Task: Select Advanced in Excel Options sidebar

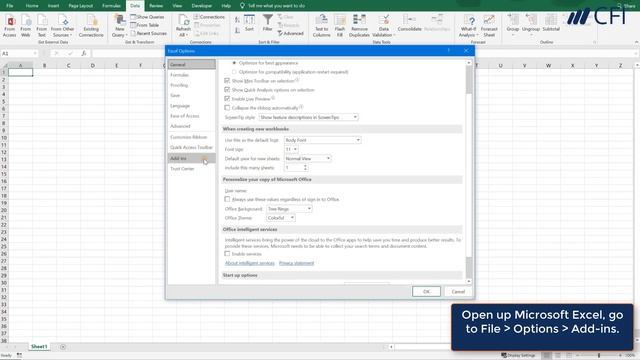Action: point(191,126)
